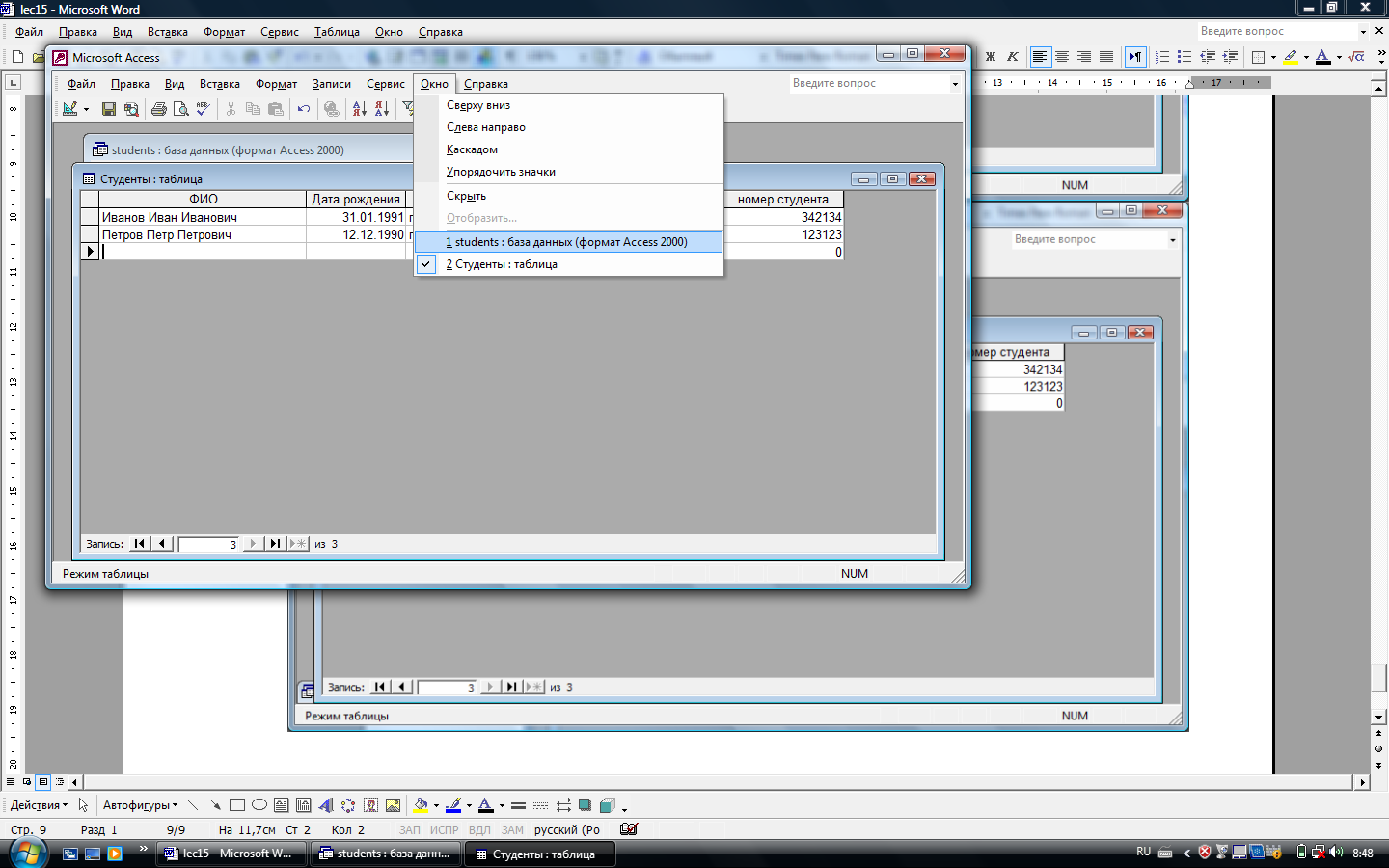Apply bold (Ж) in Word toolbar

[x=991, y=57]
